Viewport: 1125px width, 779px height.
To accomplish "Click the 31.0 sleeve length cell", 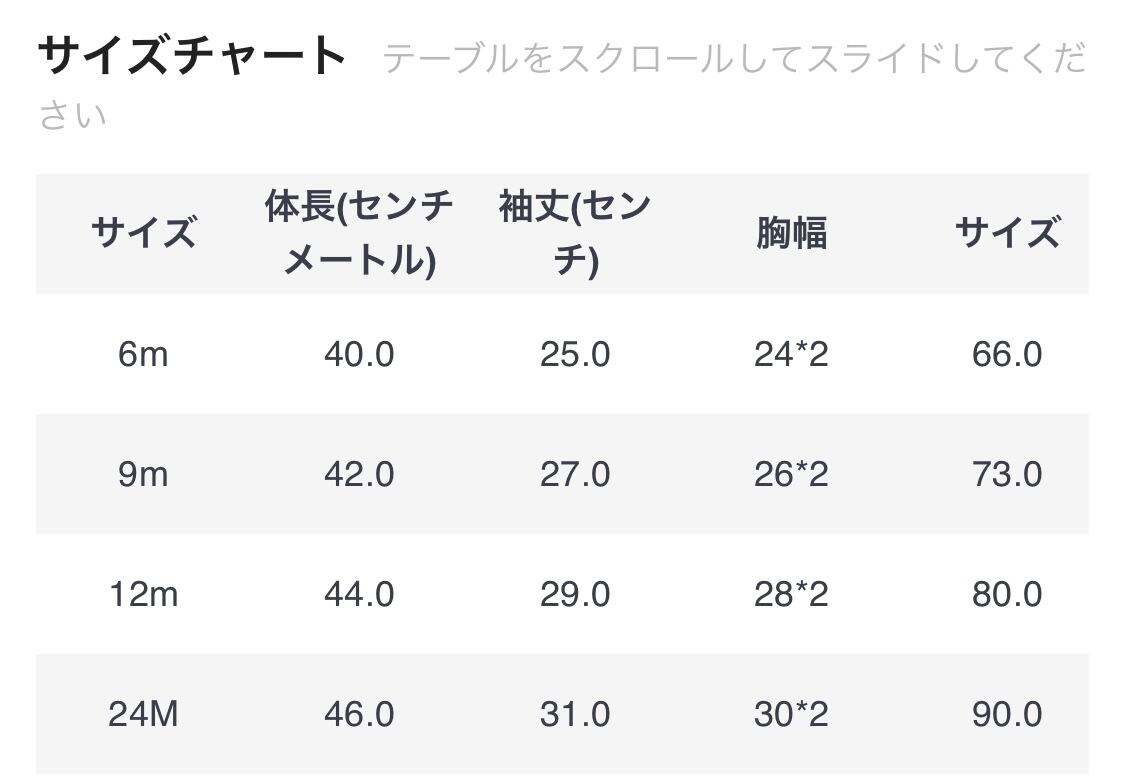I will point(575,714).
